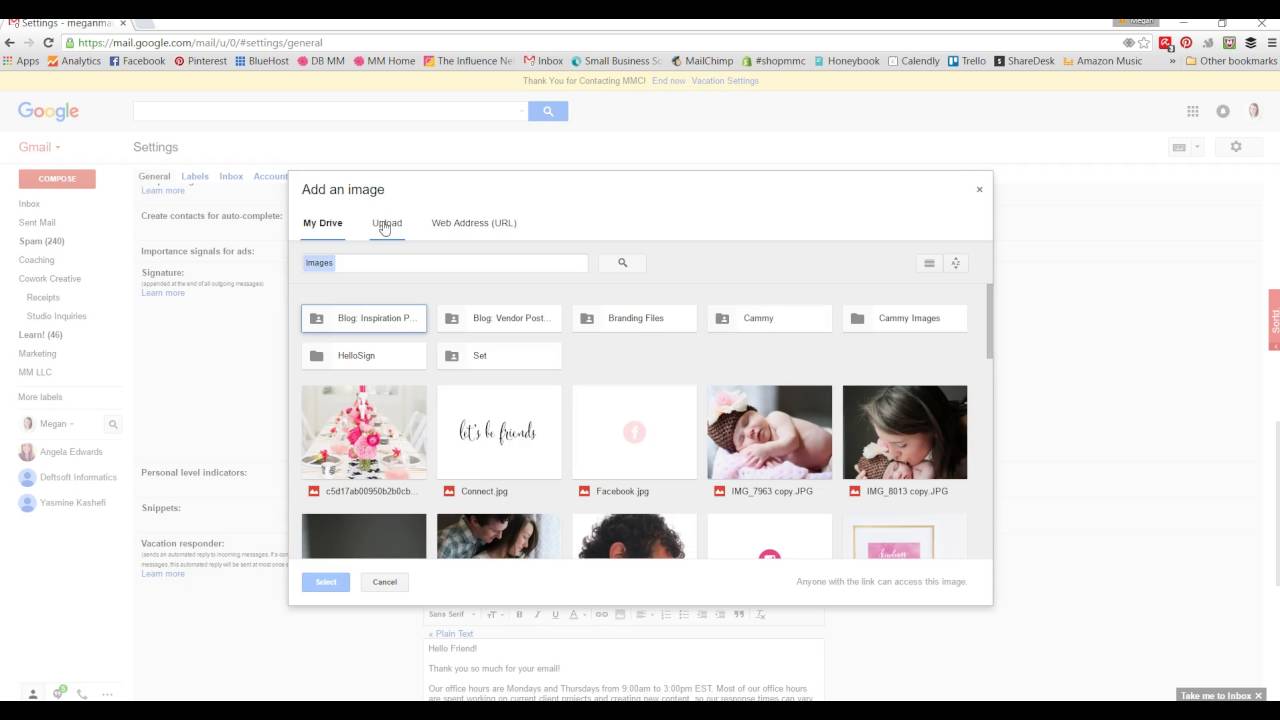The height and width of the screenshot is (720, 1280).
Task: Open the Inbox folder in sidebar
Action: 29,204
